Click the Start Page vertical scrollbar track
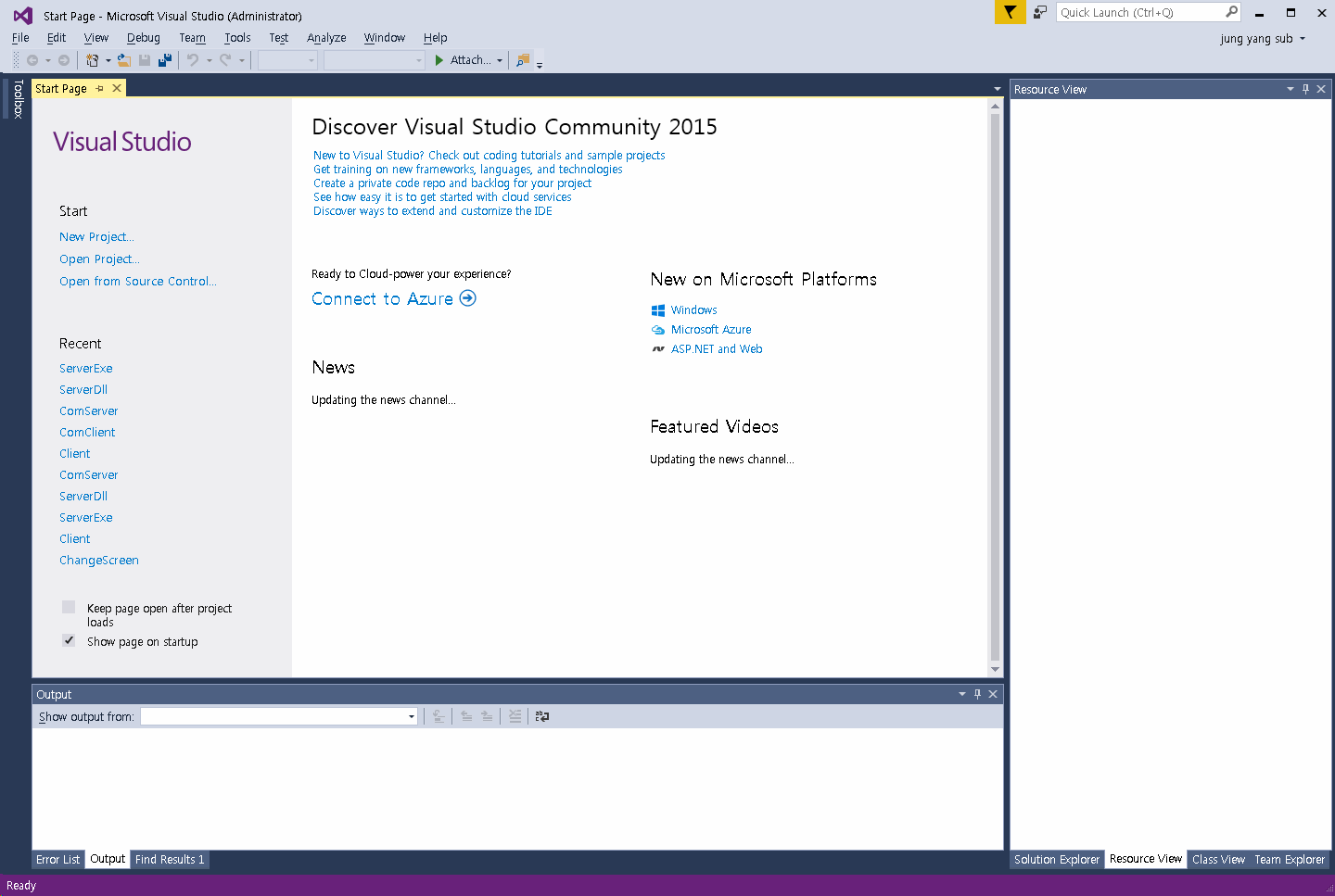The height and width of the screenshot is (896, 1335). [995, 388]
